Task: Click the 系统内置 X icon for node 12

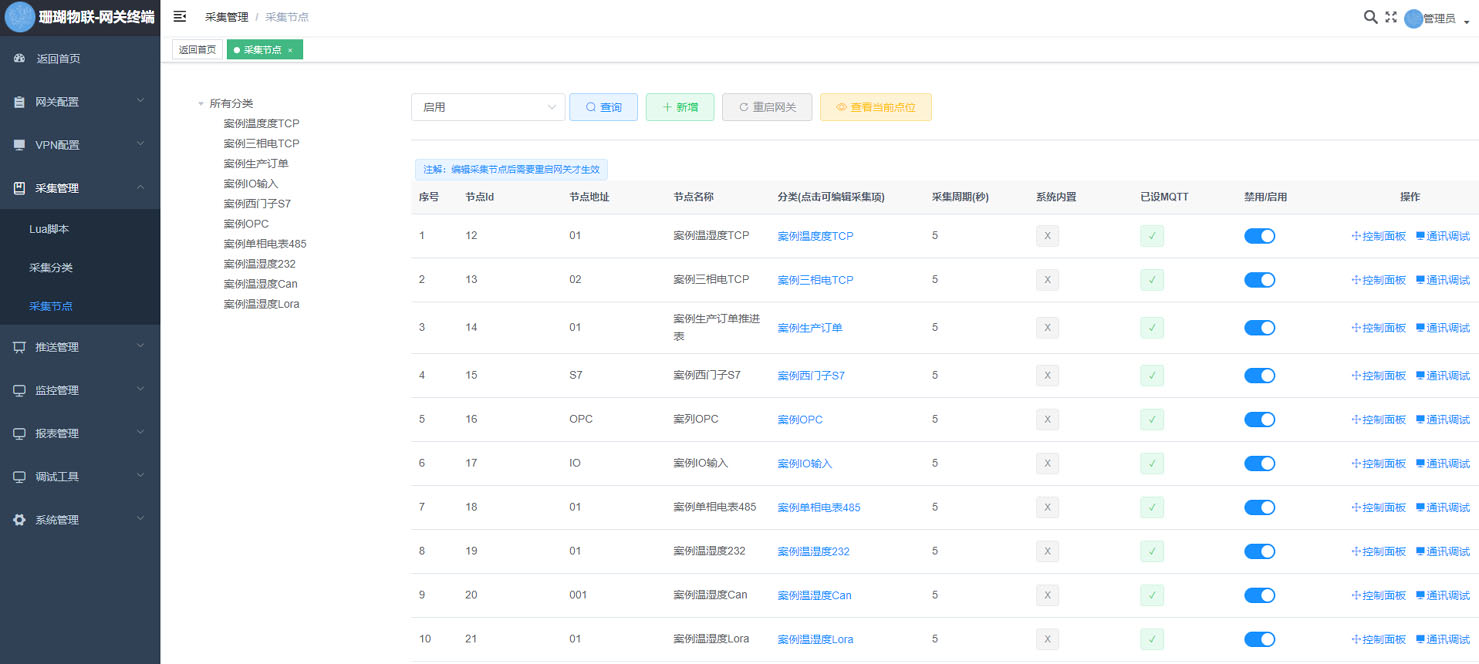Action: 1047,236
